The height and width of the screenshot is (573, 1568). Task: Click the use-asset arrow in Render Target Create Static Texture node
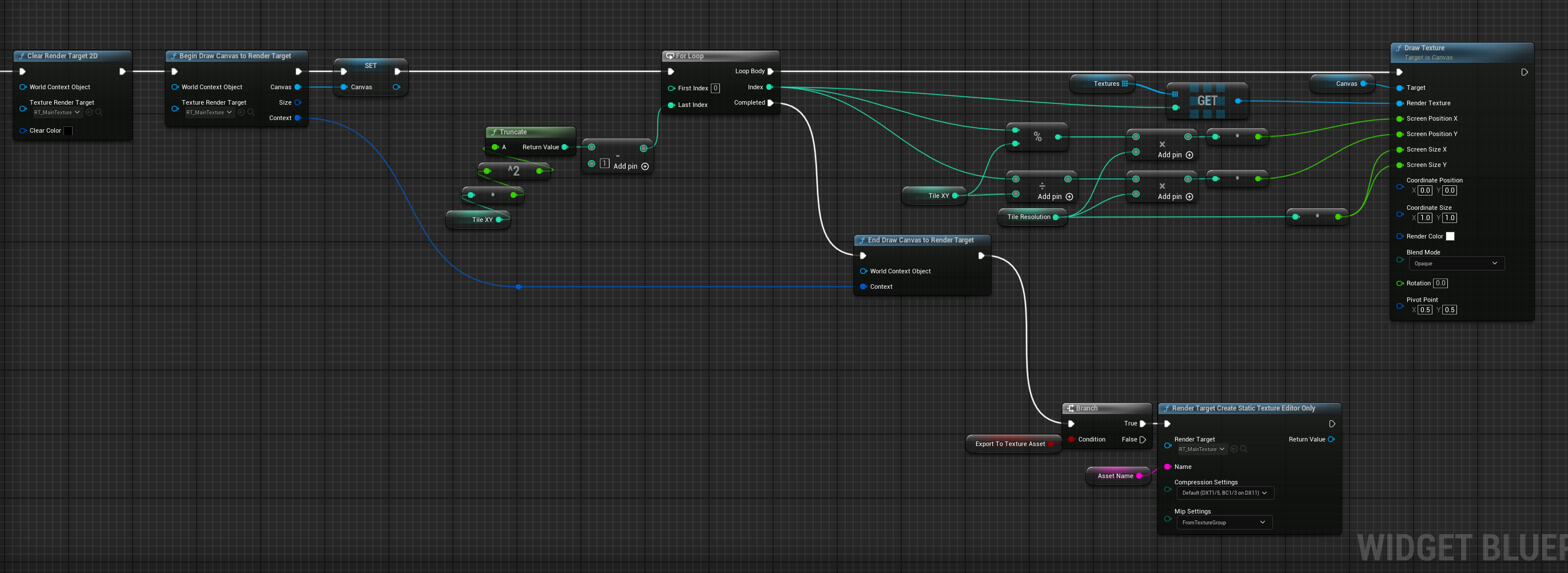click(x=1234, y=449)
